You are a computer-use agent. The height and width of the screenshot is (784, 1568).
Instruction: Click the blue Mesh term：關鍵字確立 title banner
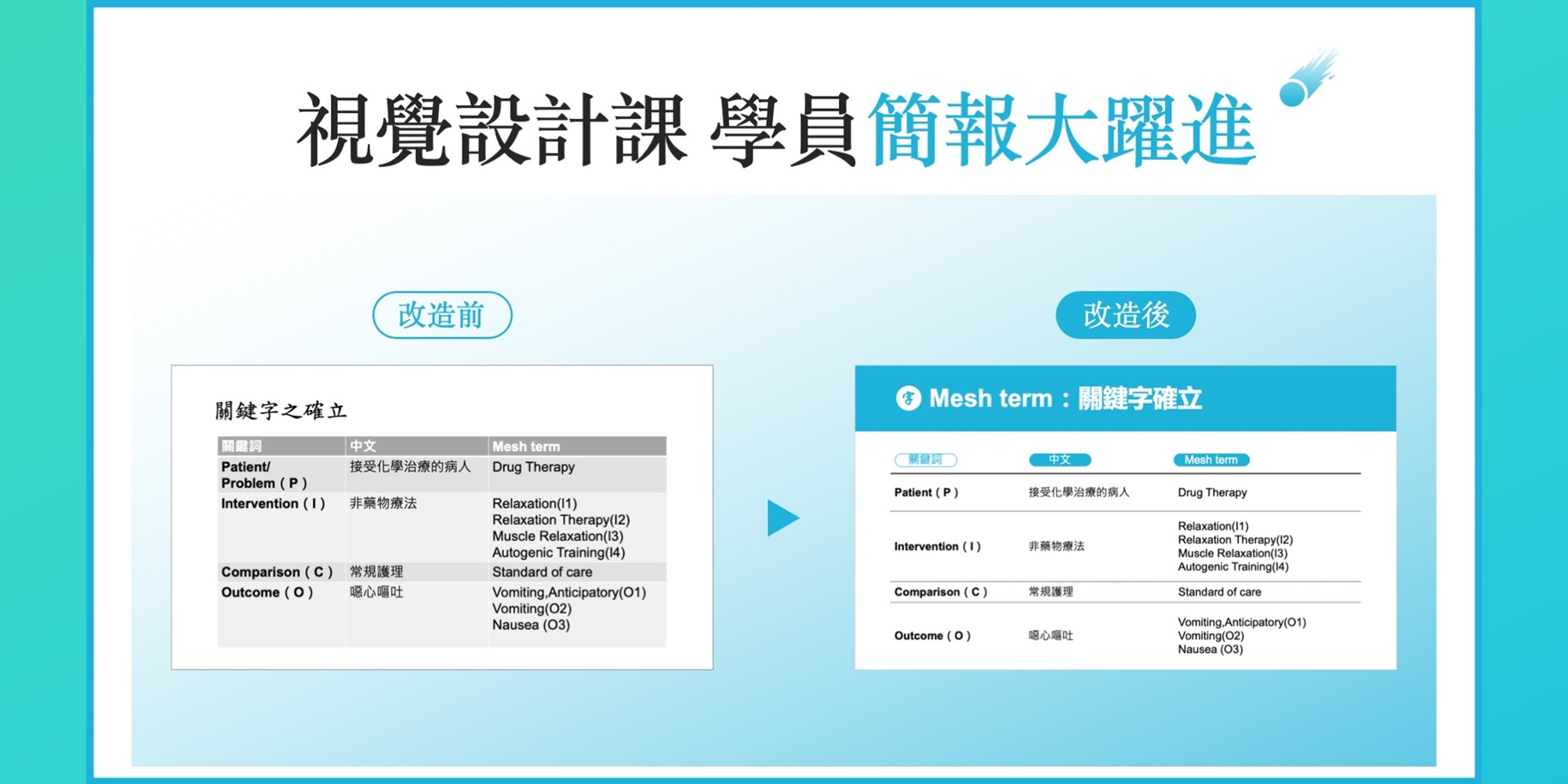tap(1125, 398)
